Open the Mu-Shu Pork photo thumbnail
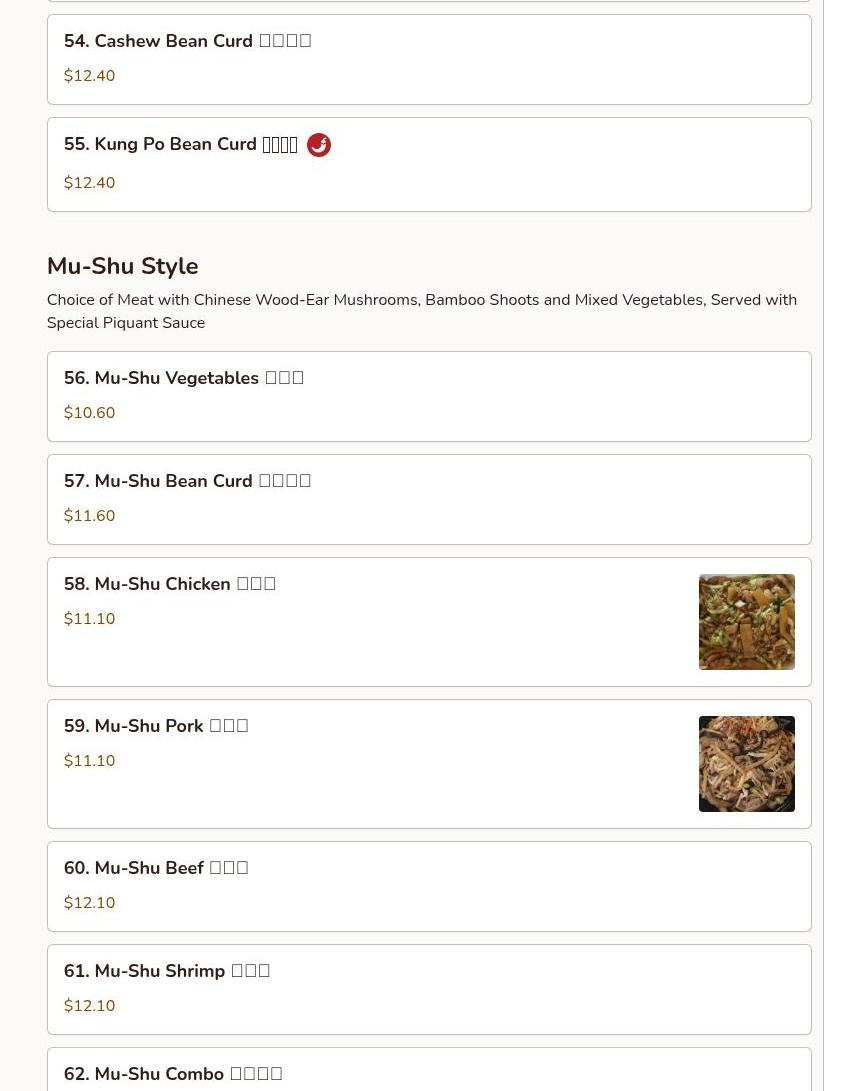Image resolution: width=844 pixels, height=1091 pixels. pos(747,764)
